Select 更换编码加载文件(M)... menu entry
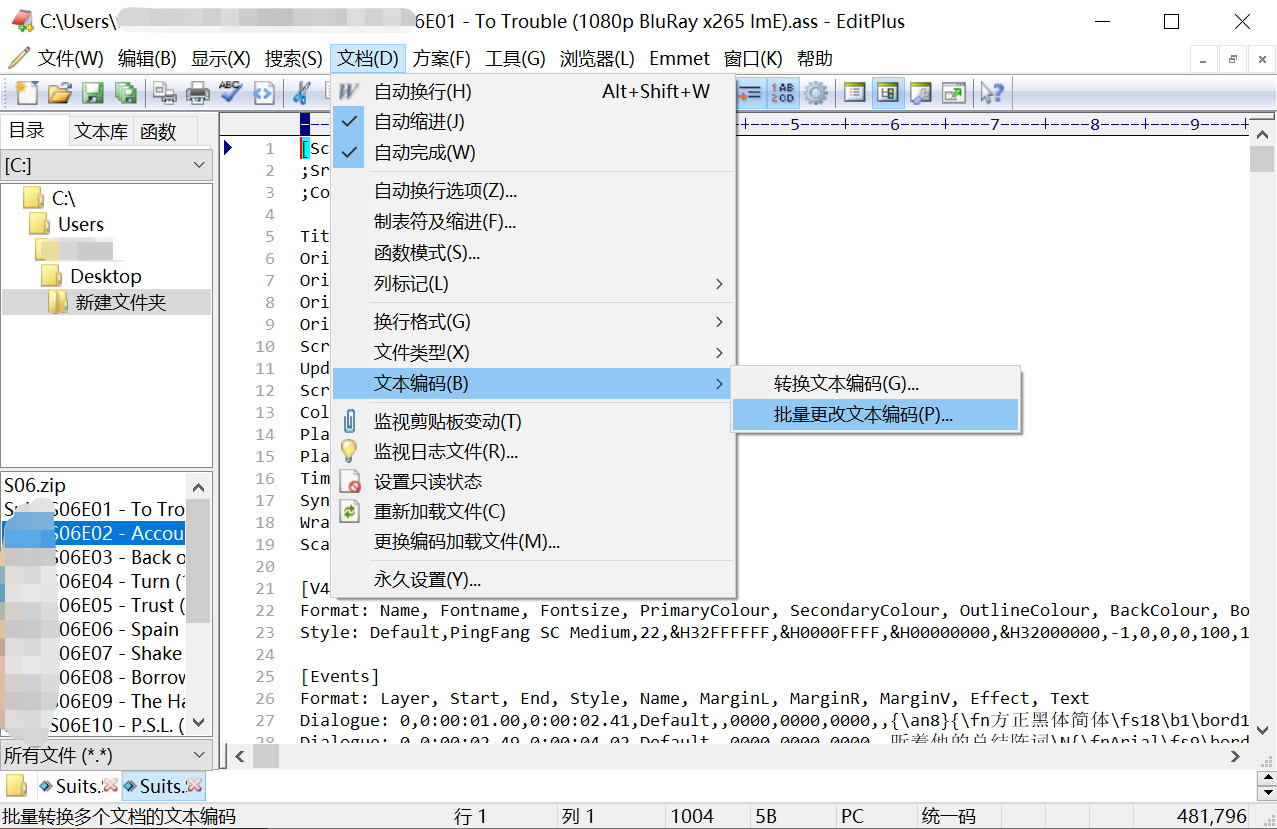Screen dimensions: 1277x829 click(x=534, y=542)
